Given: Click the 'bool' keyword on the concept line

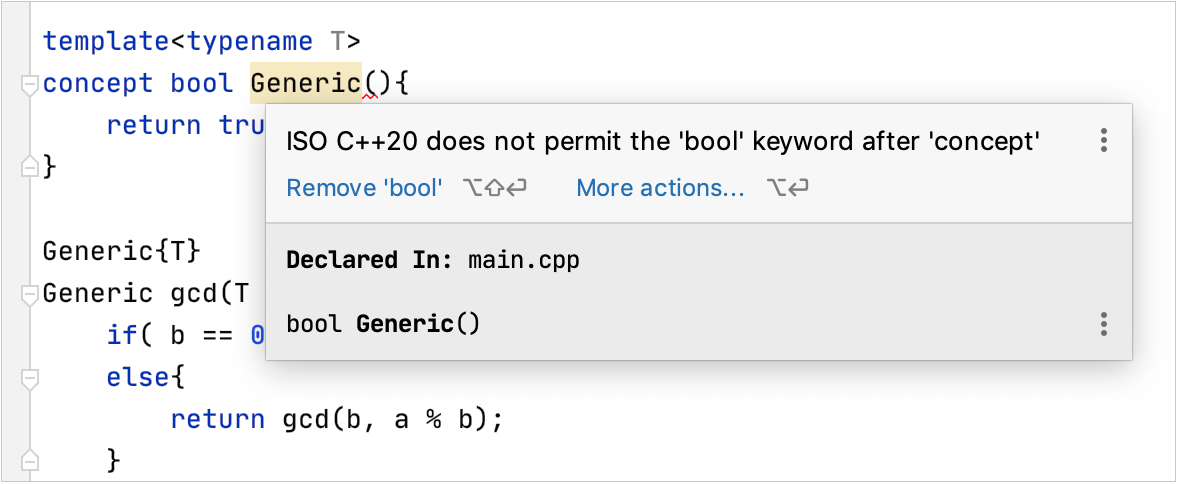Looking at the screenshot, I should 201,84.
